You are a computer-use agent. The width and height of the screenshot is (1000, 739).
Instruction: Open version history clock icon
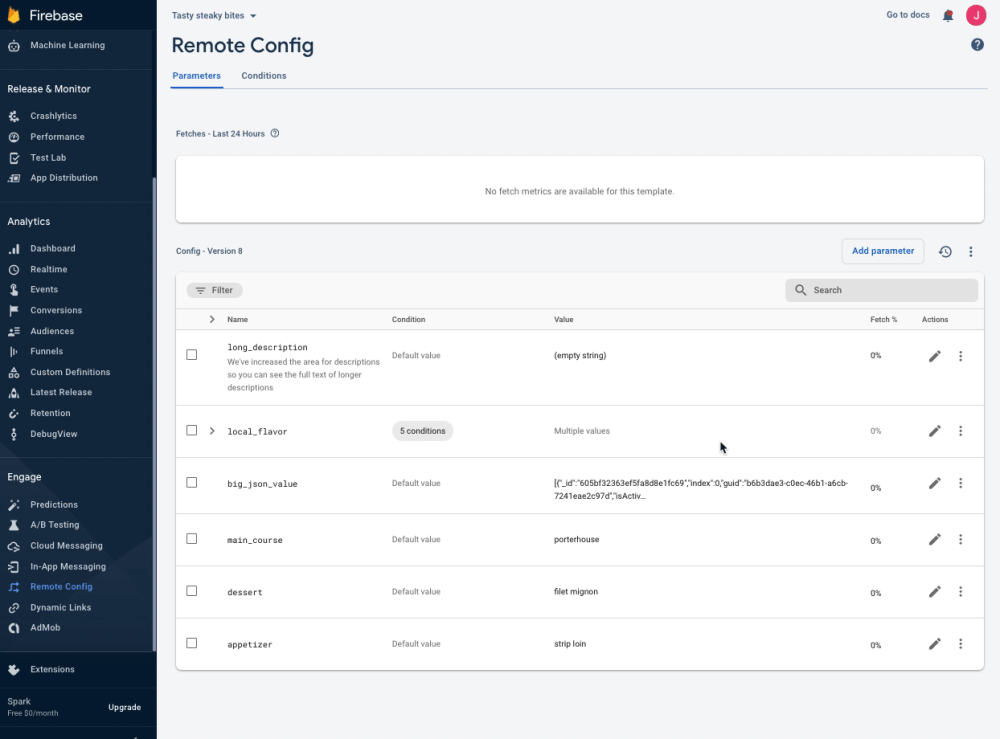tap(945, 252)
